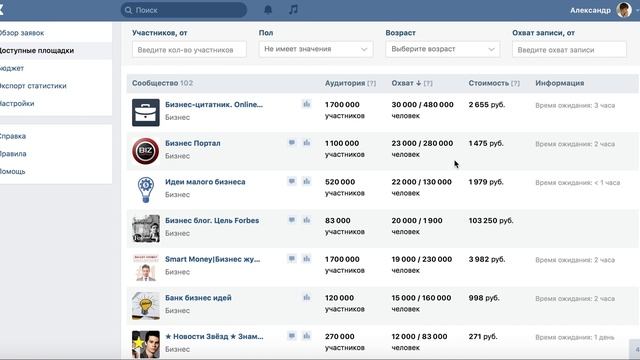
Task: Open comment icon for Бизнес Портал
Action: pos(291,143)
